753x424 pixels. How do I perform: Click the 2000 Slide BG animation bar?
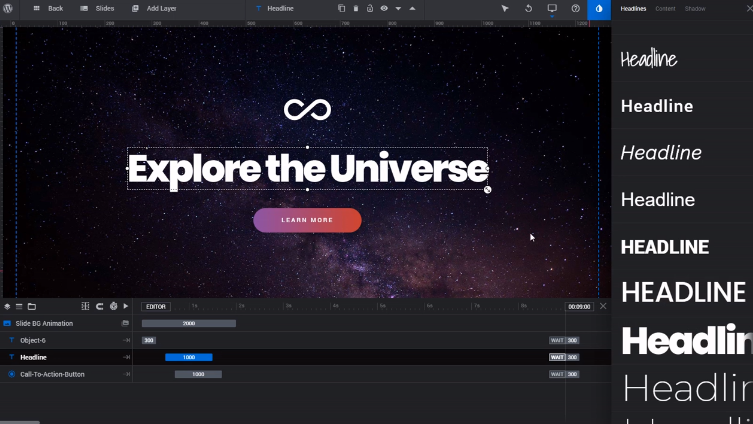(189, 323)
